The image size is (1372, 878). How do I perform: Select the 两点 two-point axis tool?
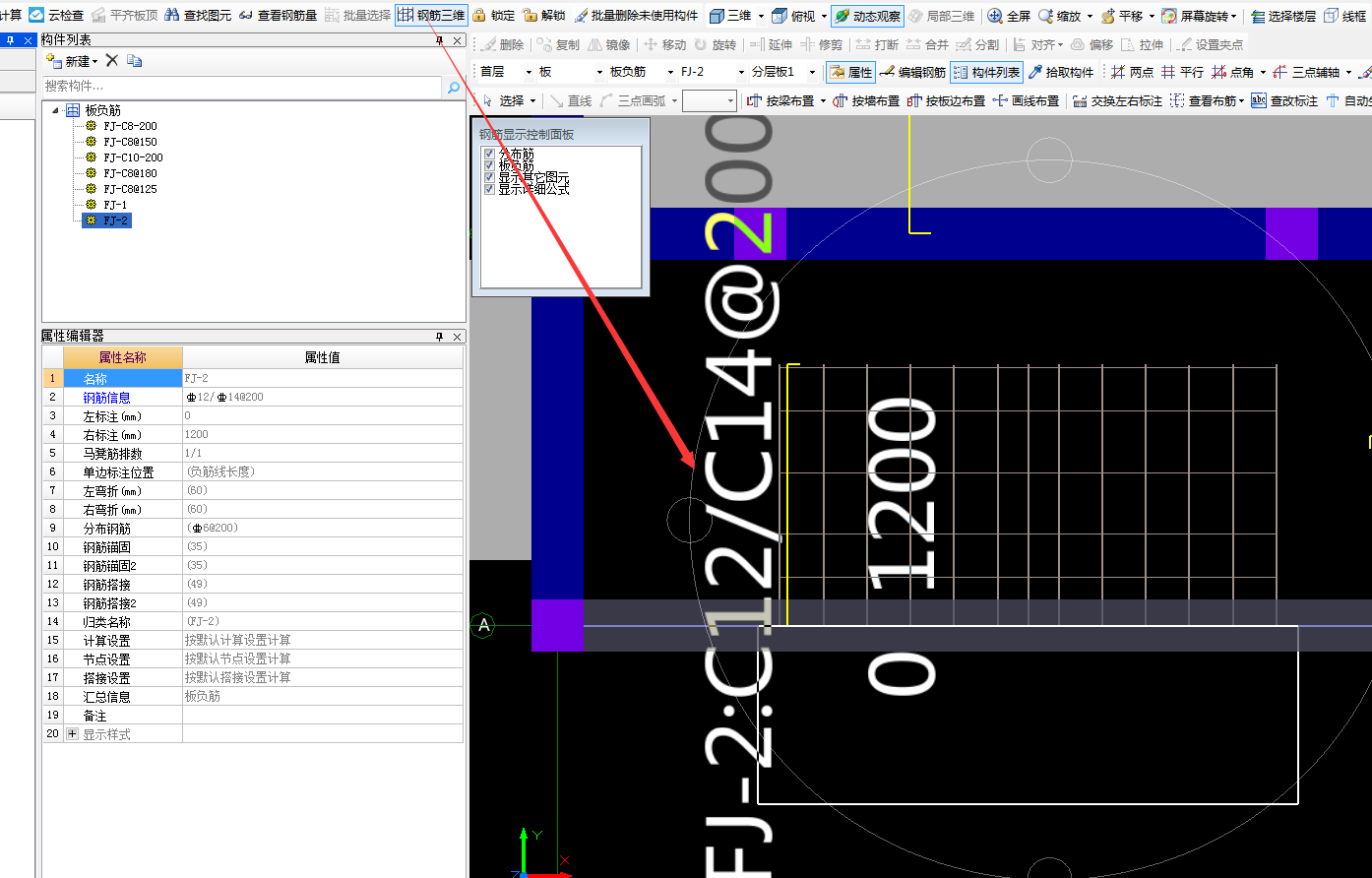(1132, 72)
